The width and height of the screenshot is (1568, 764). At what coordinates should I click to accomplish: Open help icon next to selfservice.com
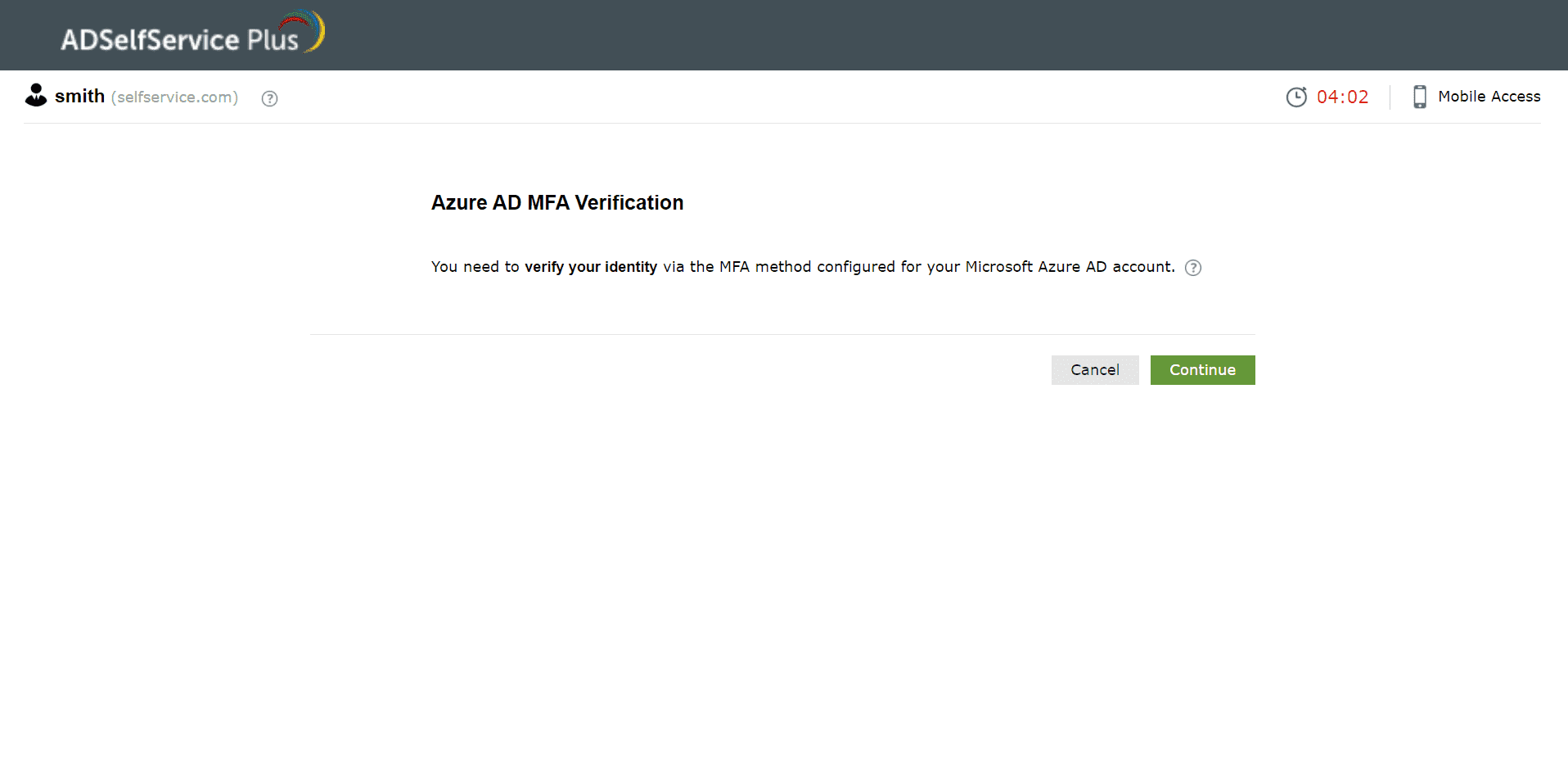point(269,98)
